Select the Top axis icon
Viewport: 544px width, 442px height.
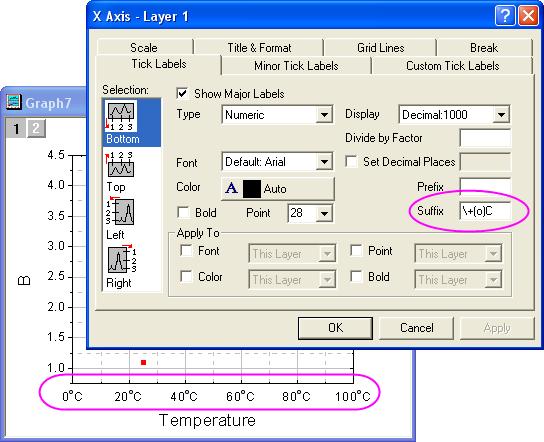tap(120, 164)
